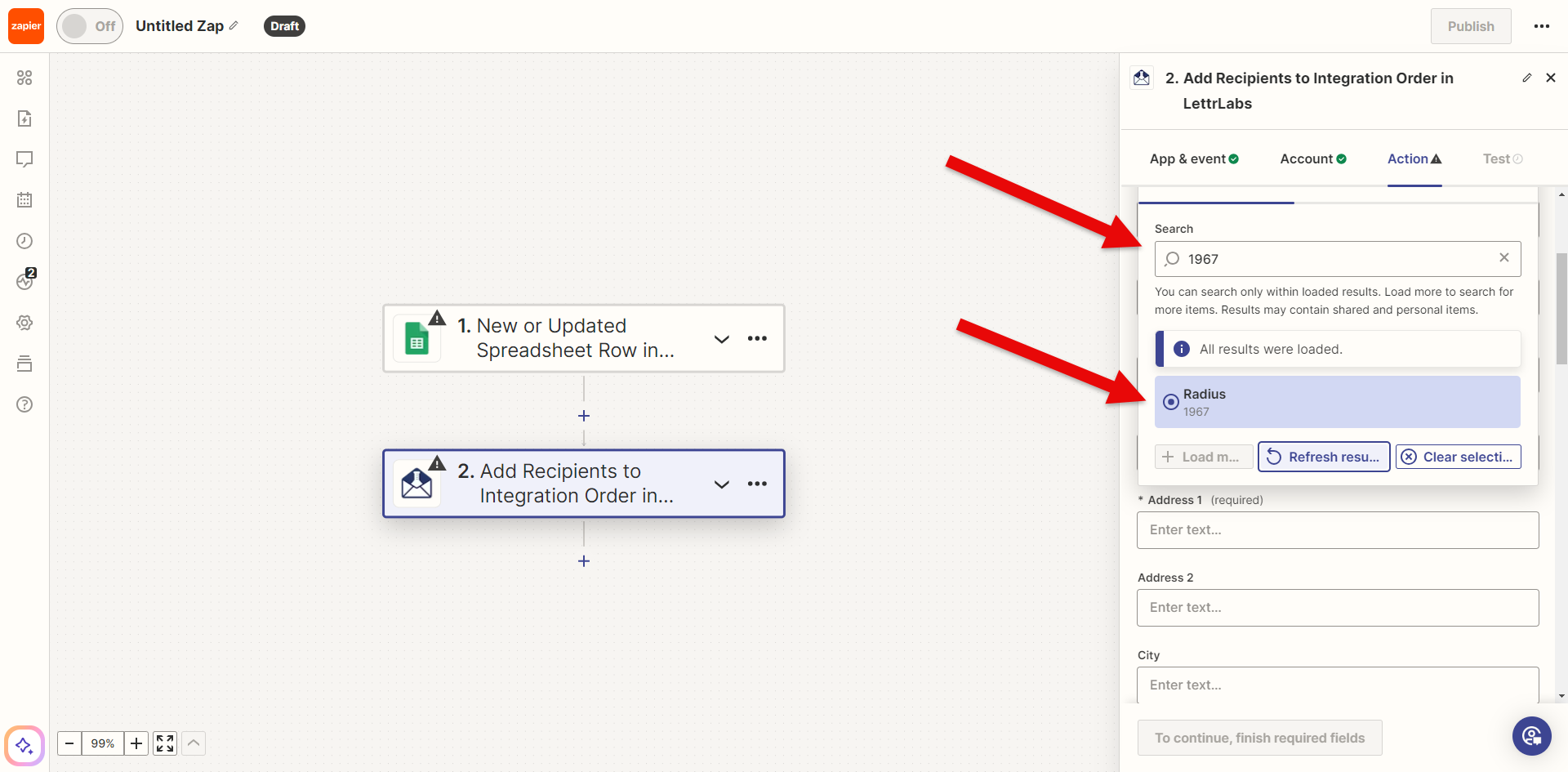Click the scrollbar up arrow in panel
The width and height of the screenshot is (1568, 772).
pos(1561,194)
